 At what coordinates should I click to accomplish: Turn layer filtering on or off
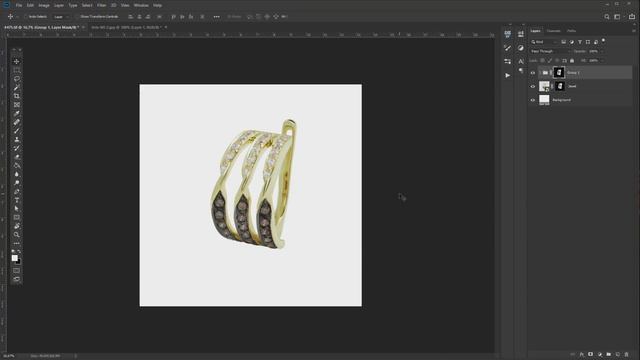tap(603, 41)
